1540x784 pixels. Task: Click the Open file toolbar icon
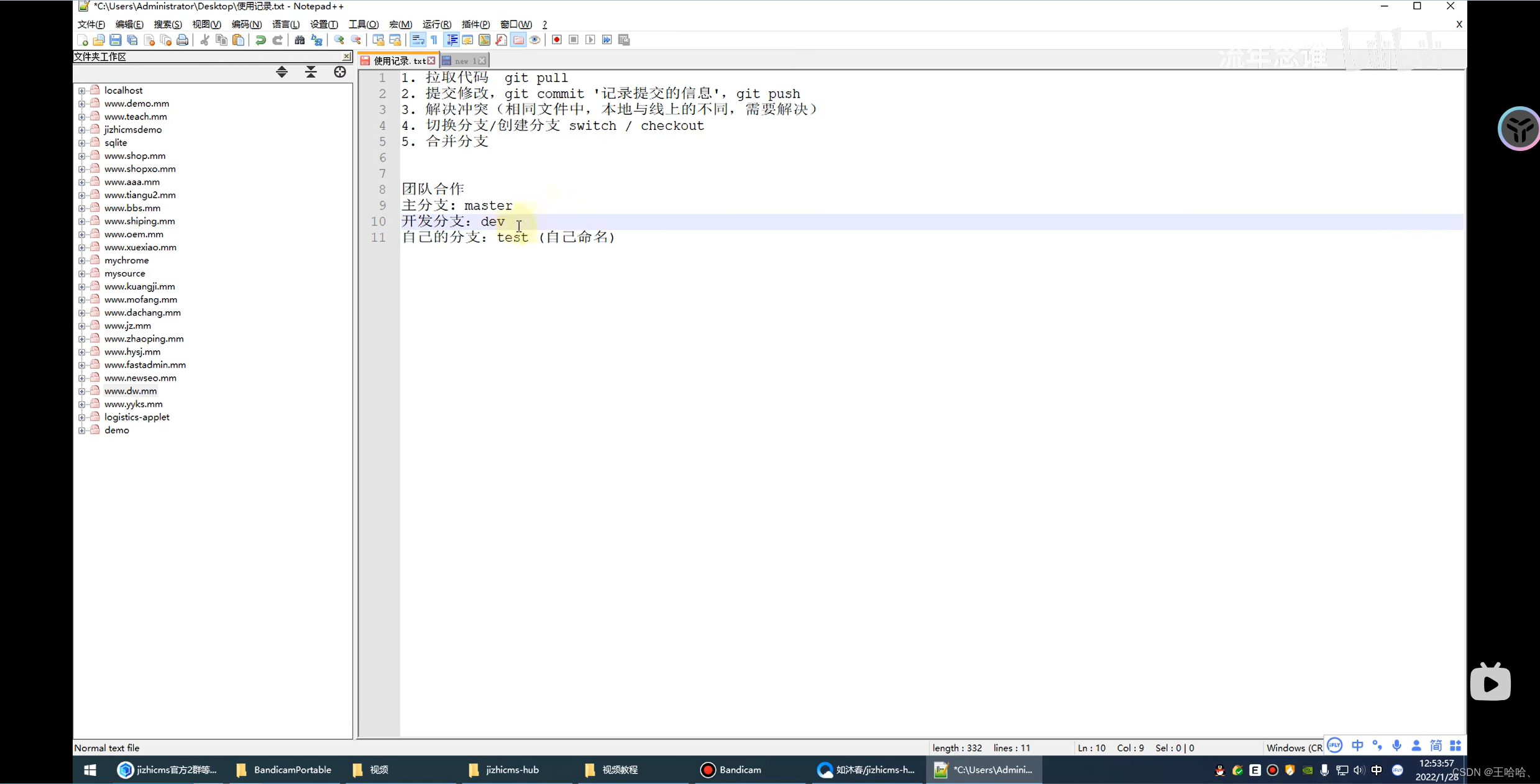[x=99, y=40]
